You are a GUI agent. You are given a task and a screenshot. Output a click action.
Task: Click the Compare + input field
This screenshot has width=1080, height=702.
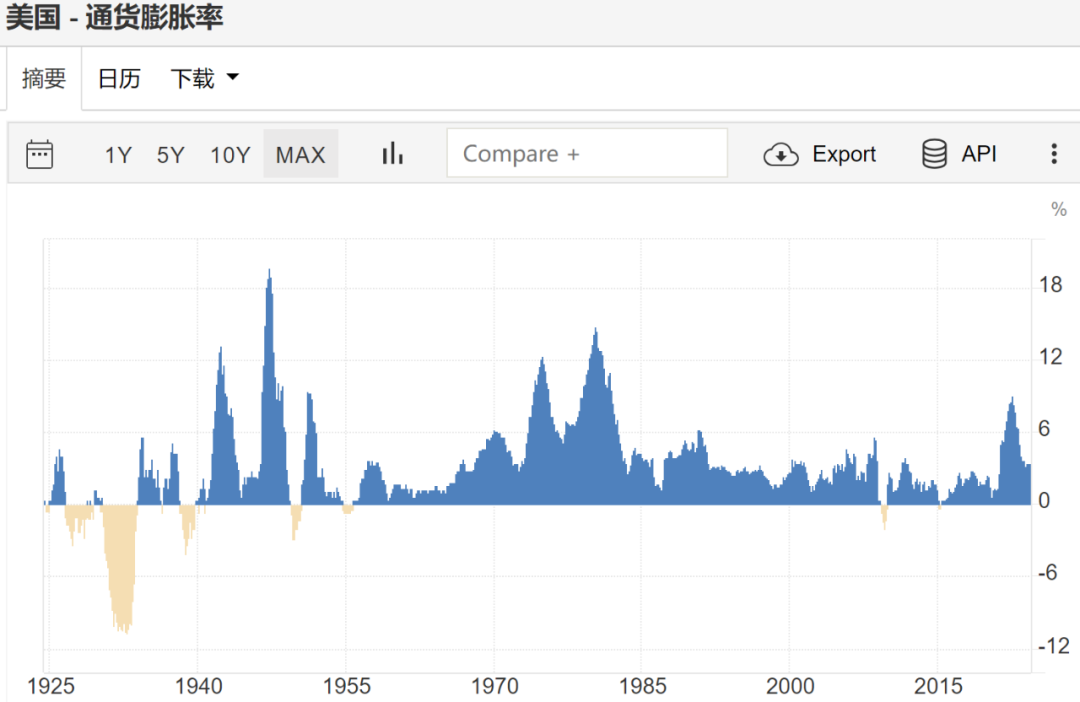click(587, 153)
